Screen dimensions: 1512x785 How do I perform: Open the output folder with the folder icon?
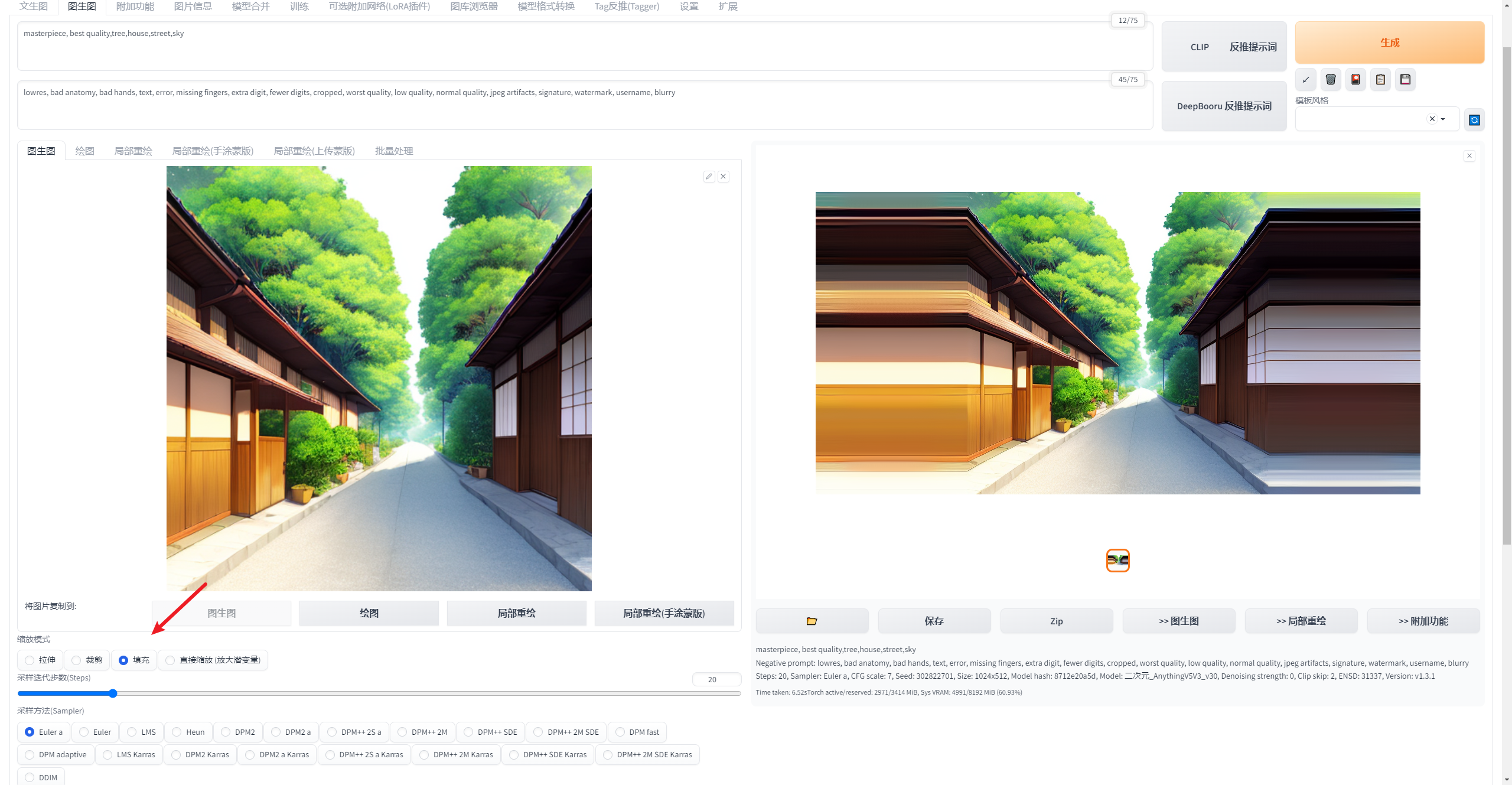[x=812, y=621]
